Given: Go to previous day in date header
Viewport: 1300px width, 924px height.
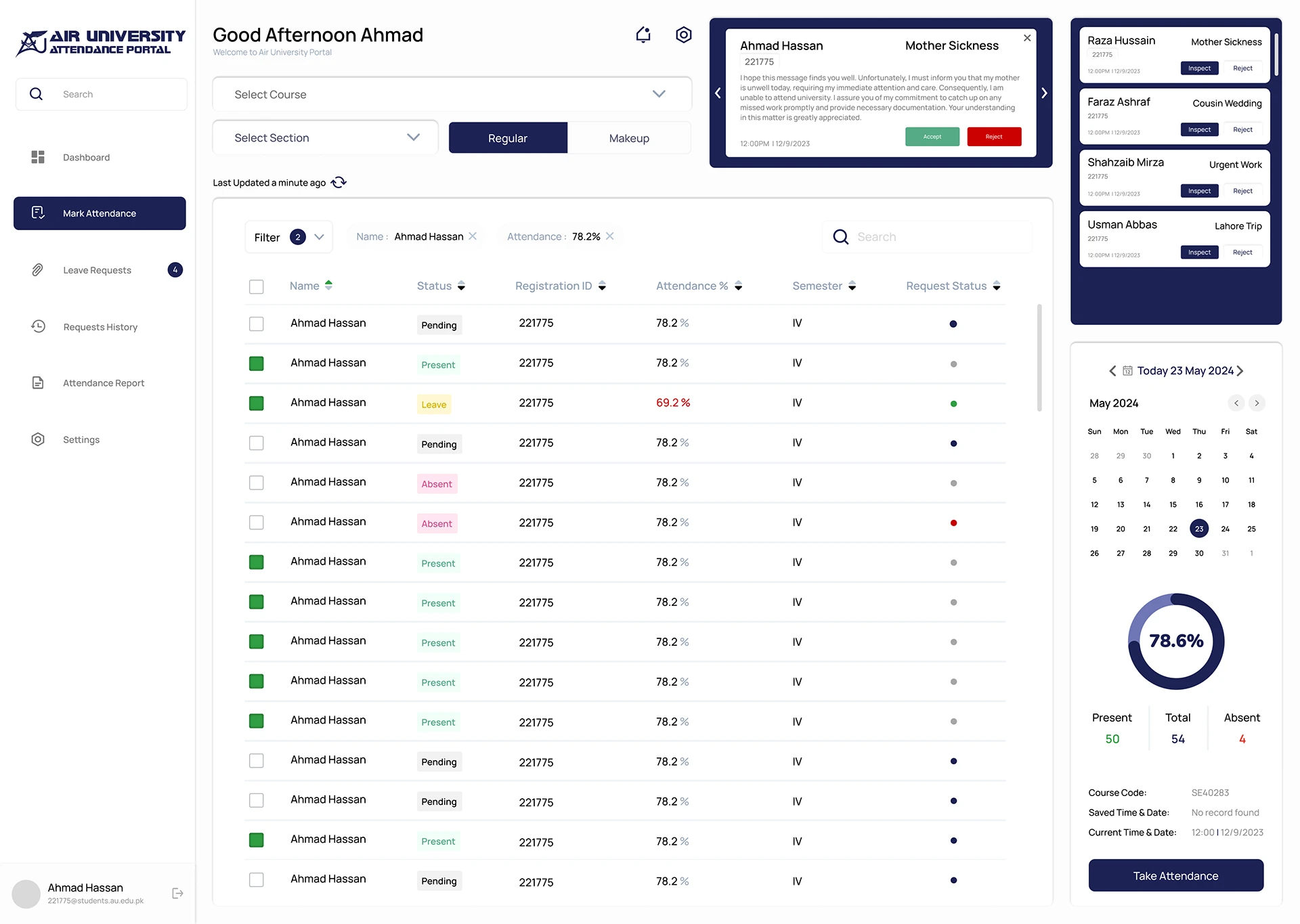Looking at the screenshot, I should 1112,371.
